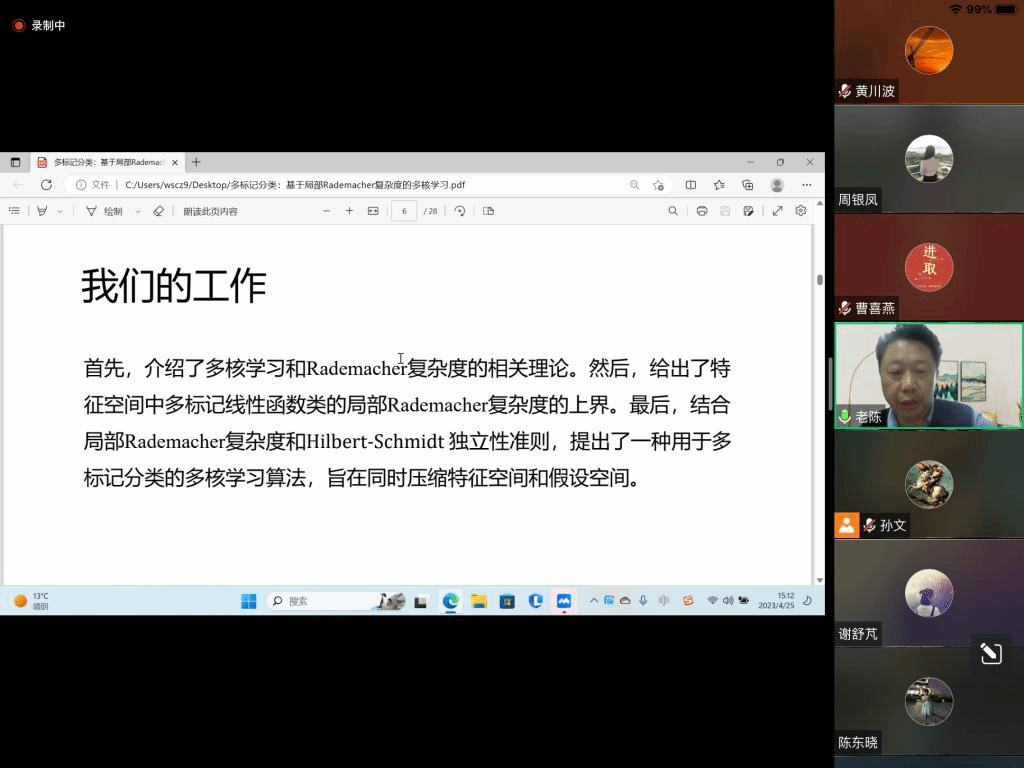This screenshot has width=1024, height=768.
Task: Click the page number input field
Action: coord(404,211)
